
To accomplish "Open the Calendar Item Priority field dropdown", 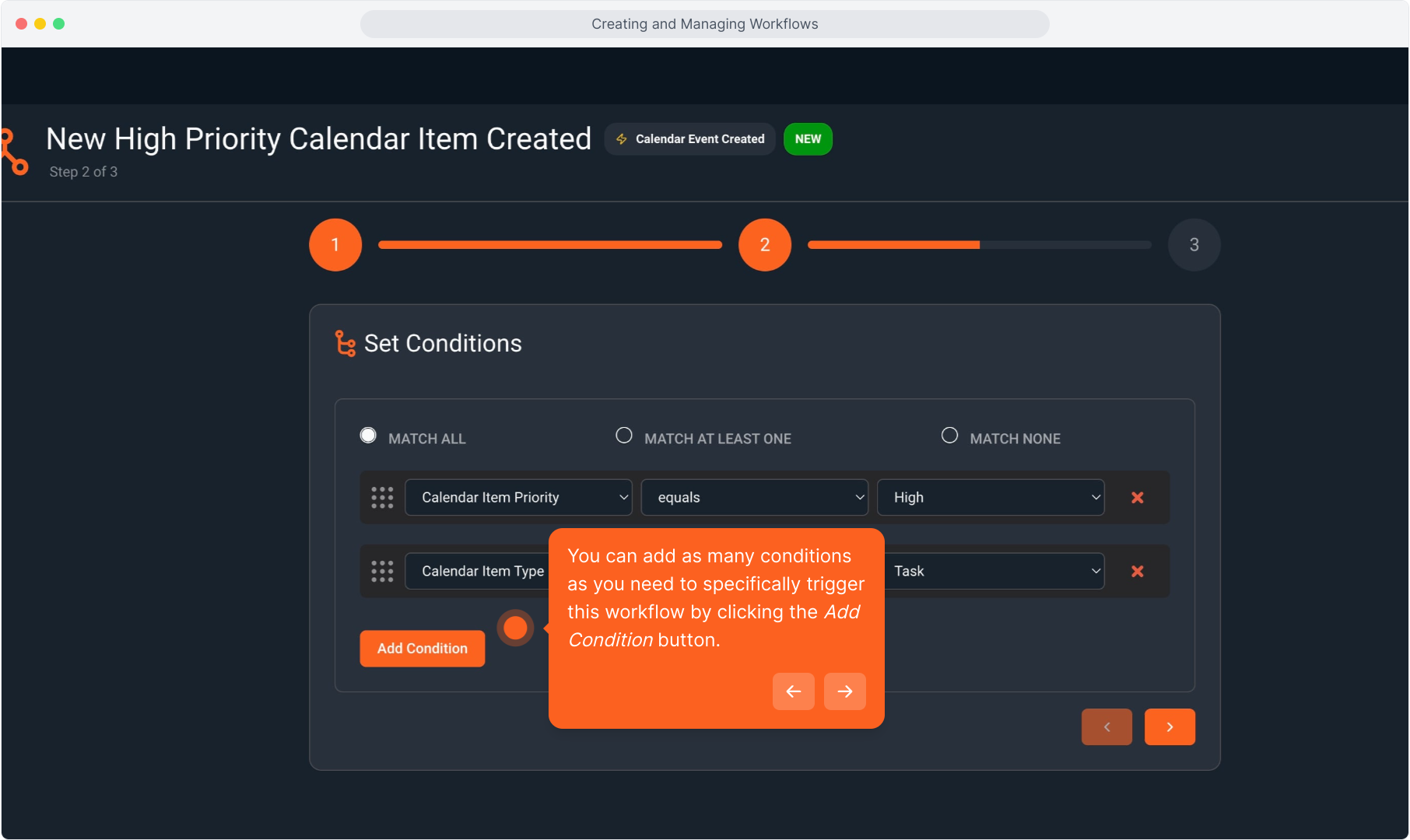I will point(518,498).
